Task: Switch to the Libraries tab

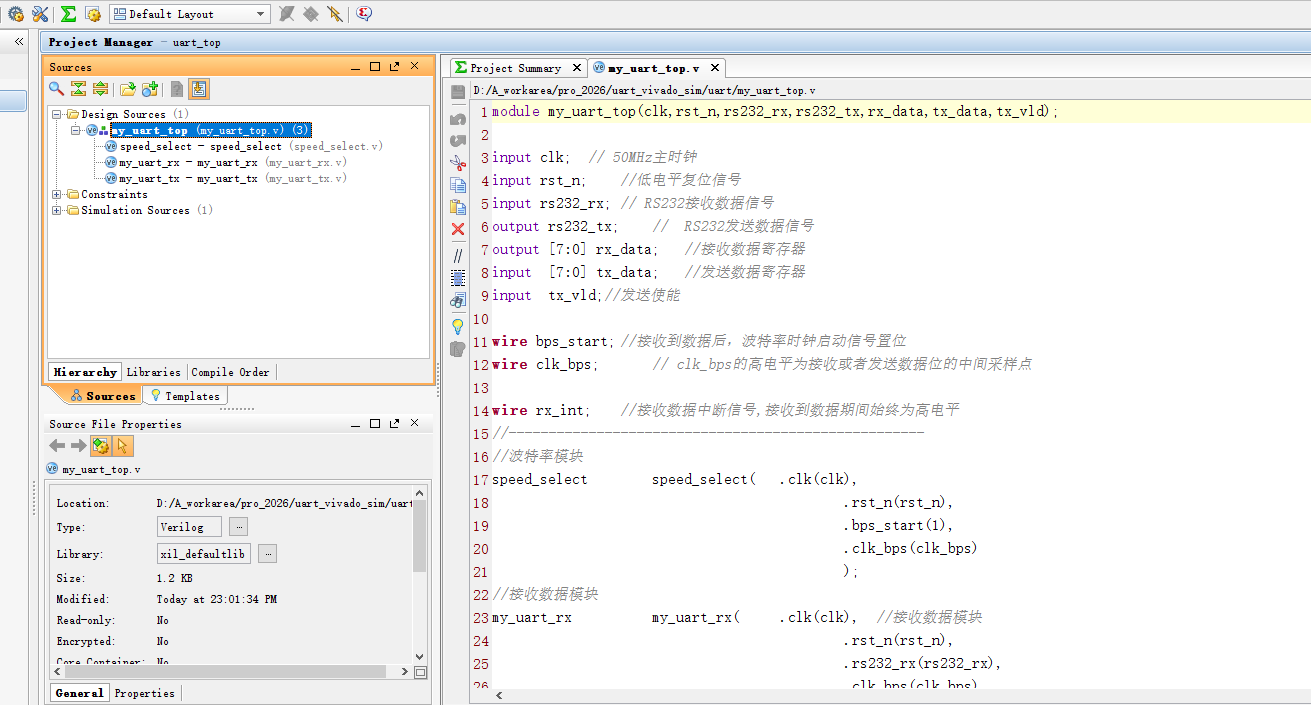Action: (x=153, y=372)
